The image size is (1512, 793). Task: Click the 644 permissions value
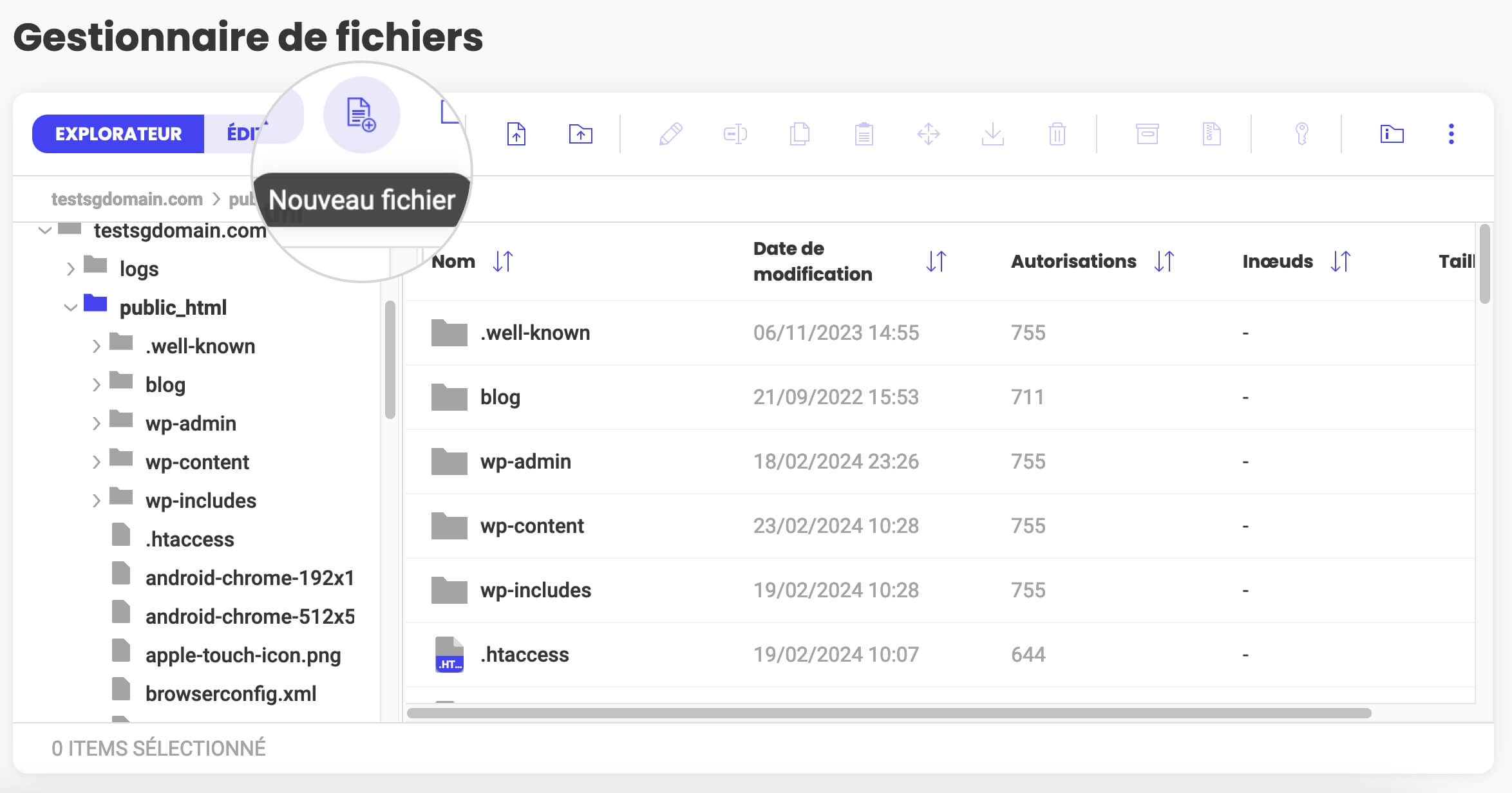1028,655
